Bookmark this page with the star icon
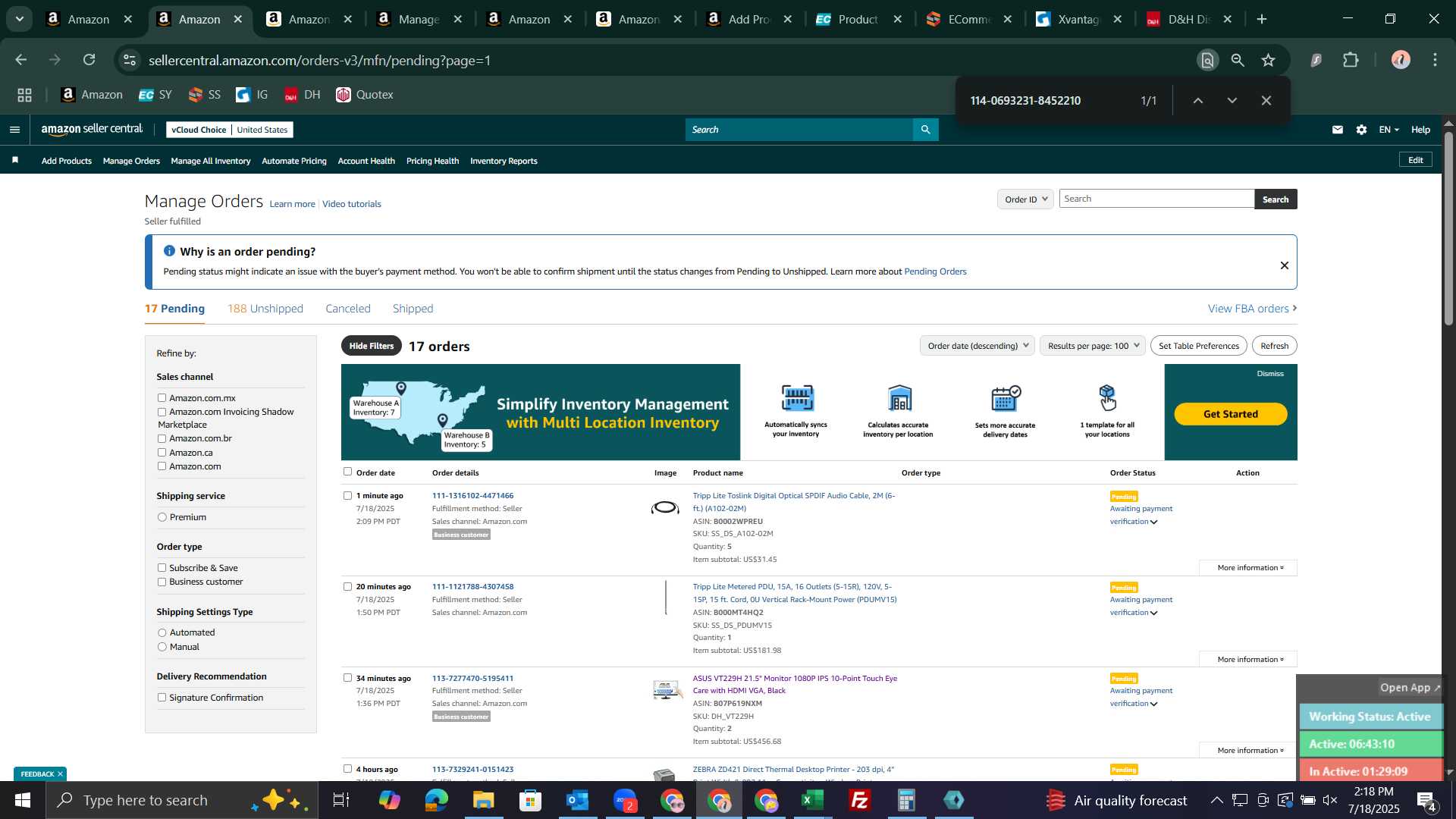 pos(1269,60)
